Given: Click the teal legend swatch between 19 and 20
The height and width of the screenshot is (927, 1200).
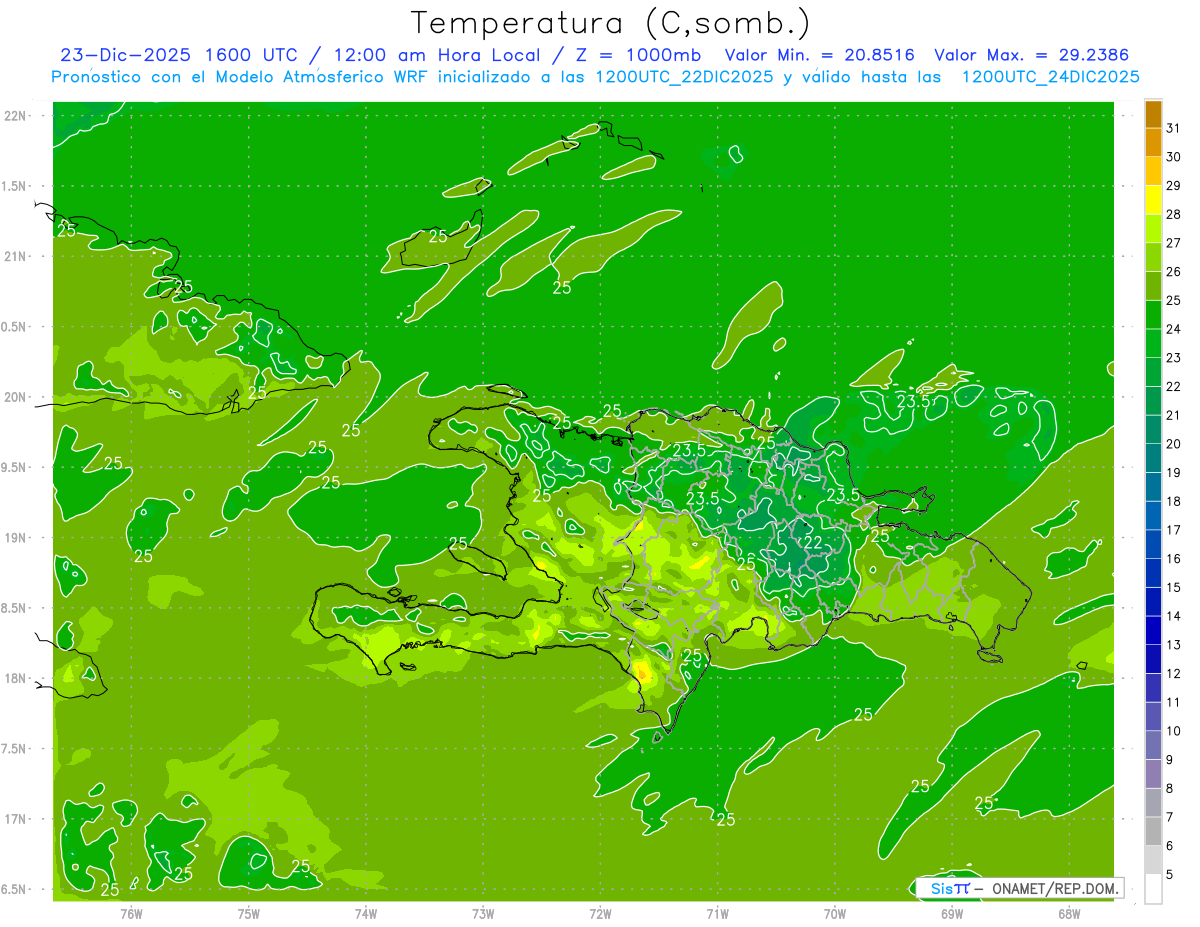Looking at the screenshot, I should (x=1153, y=458).
